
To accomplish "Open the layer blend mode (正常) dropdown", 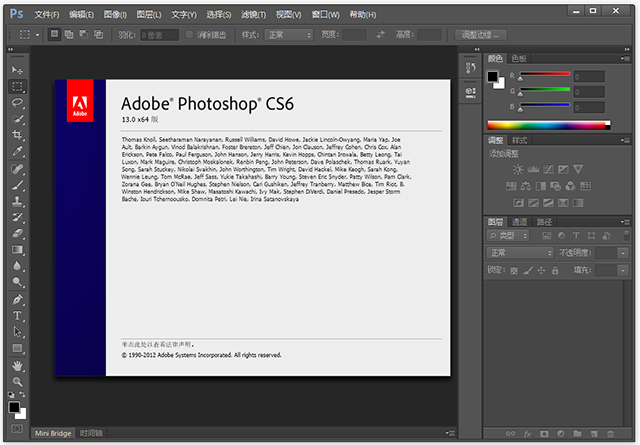I will [x=518, y=254].
